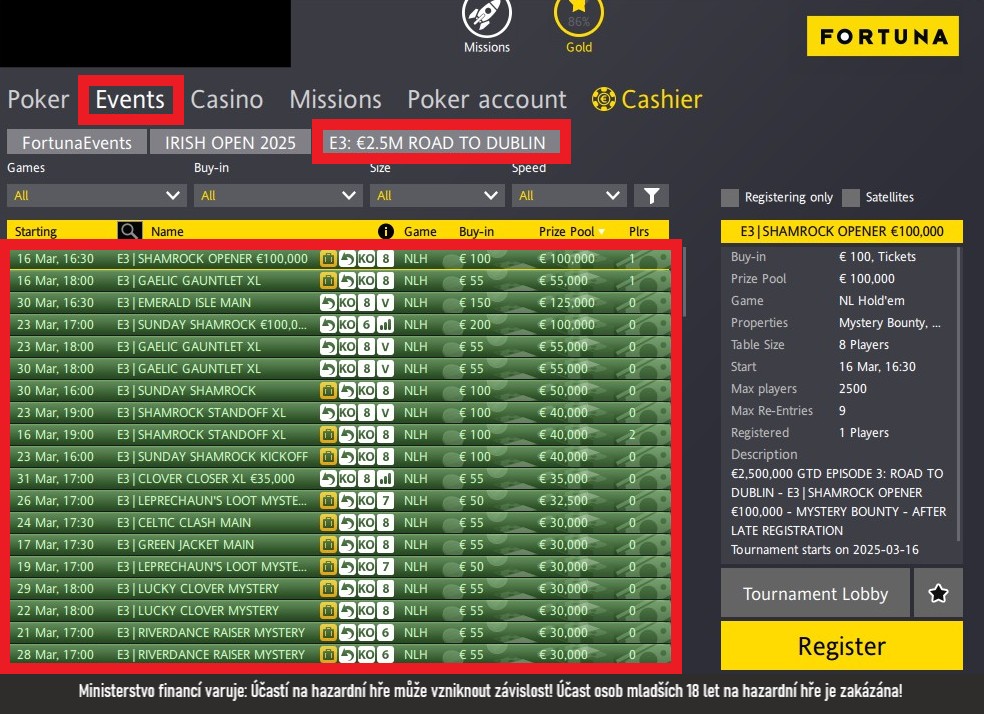Toggle the Satellites checkbox
984x714 pixels.
point(851,198)
